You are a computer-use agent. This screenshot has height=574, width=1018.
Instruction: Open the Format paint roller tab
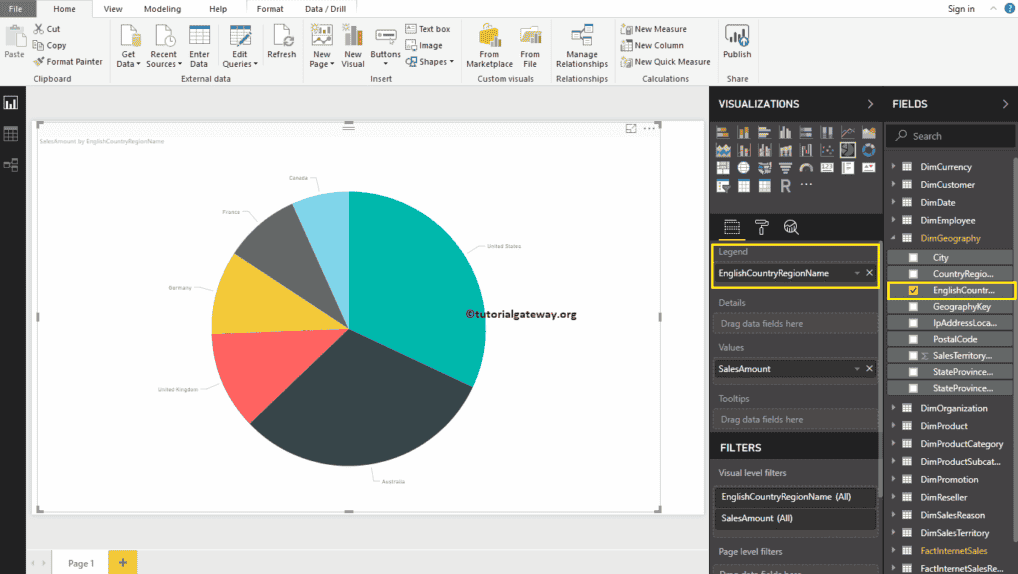pyautogui.click(x=762, y=227)
